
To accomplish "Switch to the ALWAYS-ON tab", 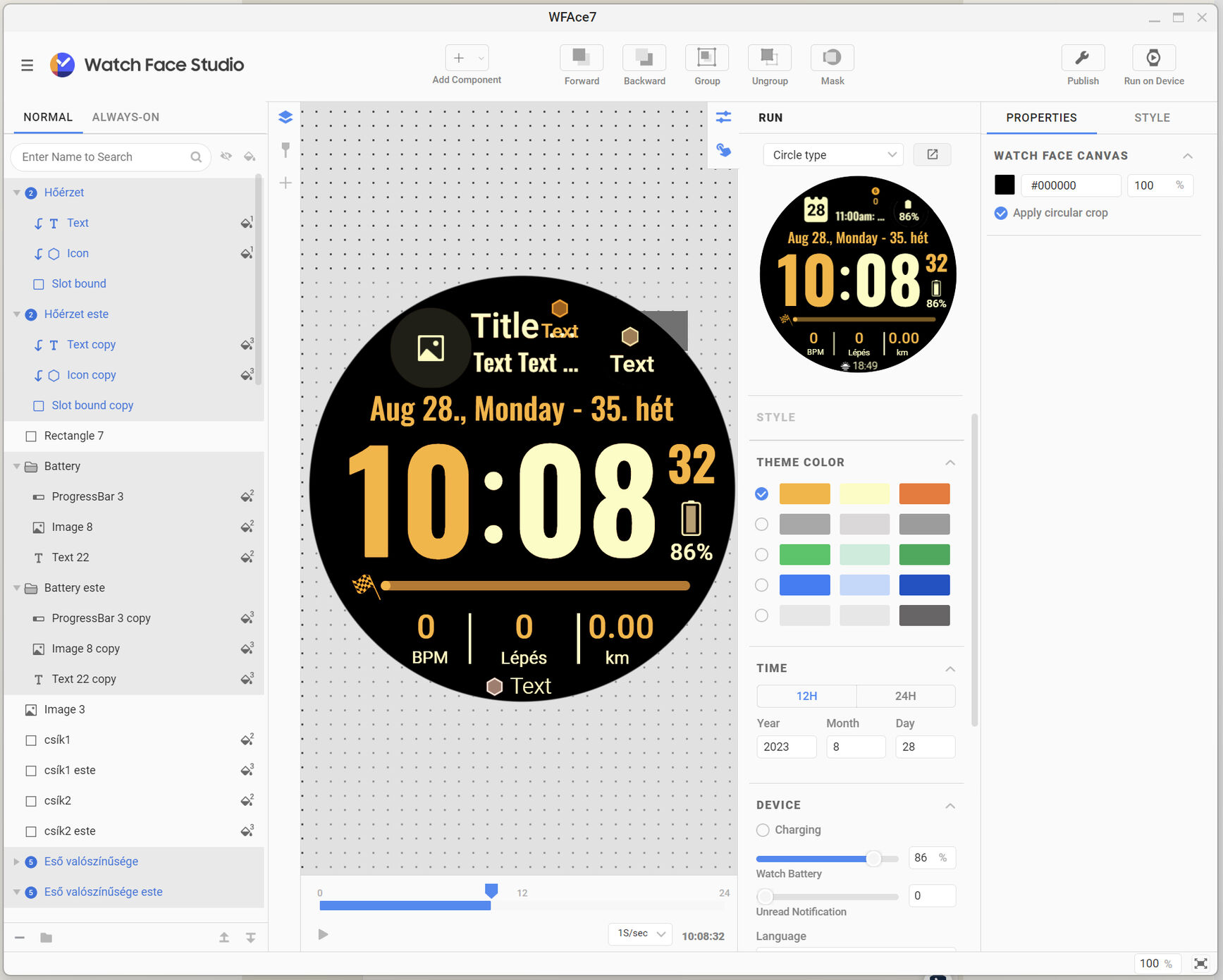I will pyautogui.click(x=125, y=117).
